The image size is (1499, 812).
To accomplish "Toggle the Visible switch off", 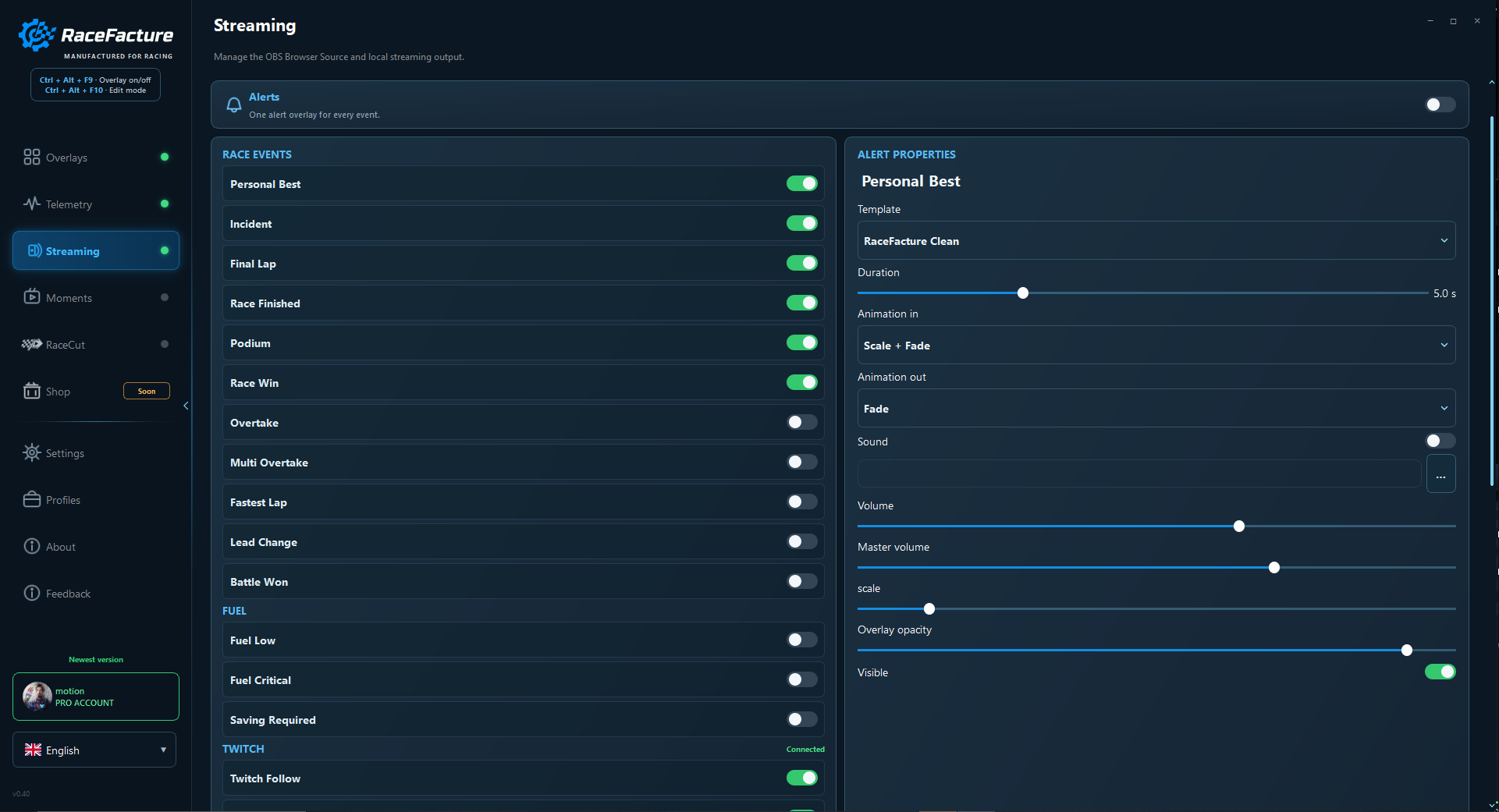I will [x=1440, y=672].
